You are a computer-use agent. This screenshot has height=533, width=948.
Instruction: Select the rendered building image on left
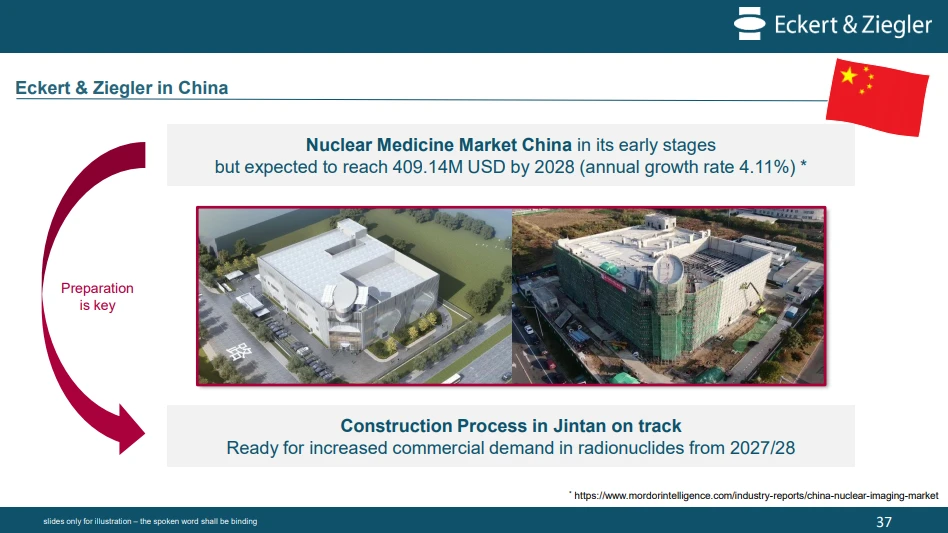[355, 296]
